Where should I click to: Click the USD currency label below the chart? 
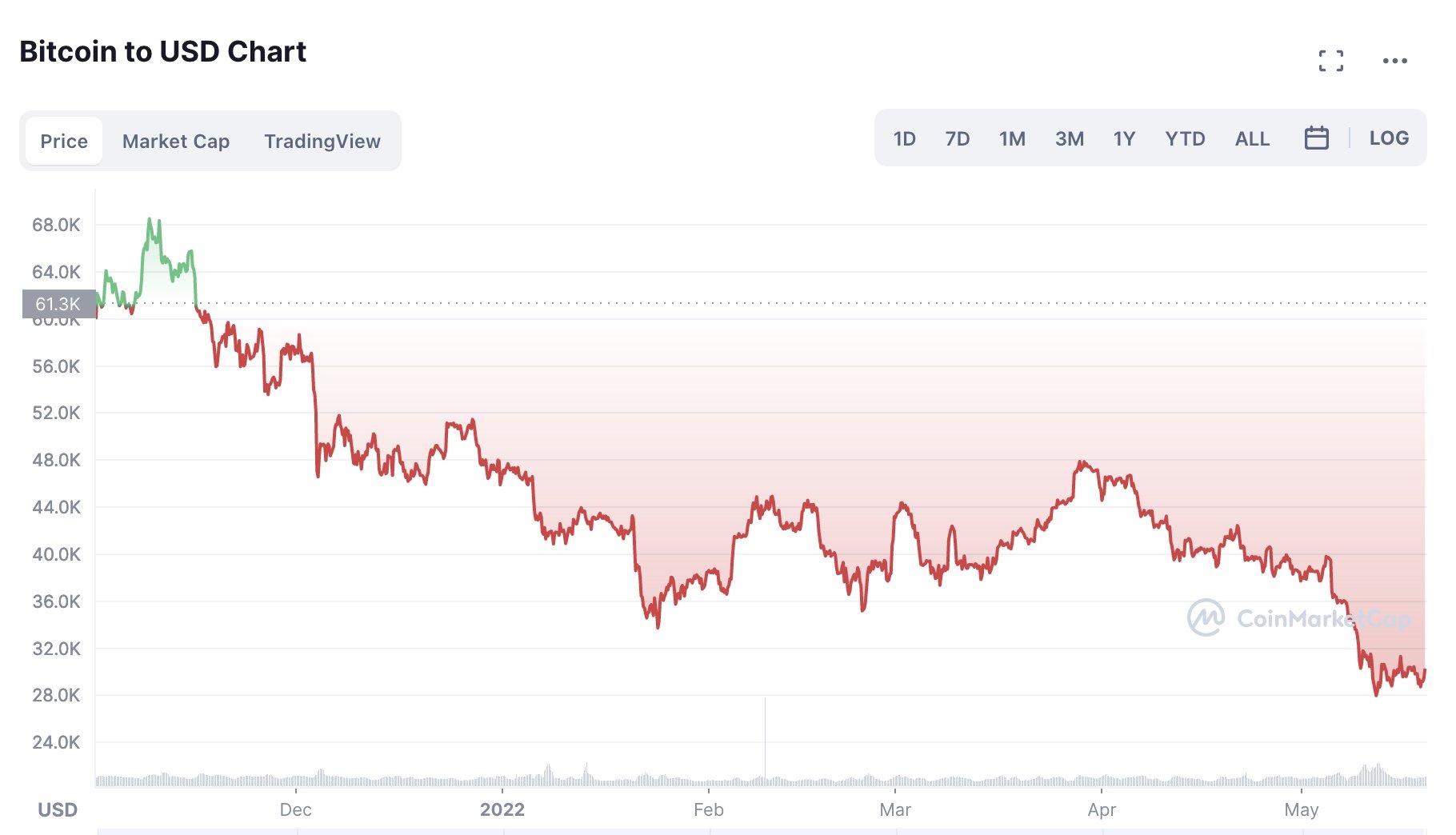tap(58, 809)
